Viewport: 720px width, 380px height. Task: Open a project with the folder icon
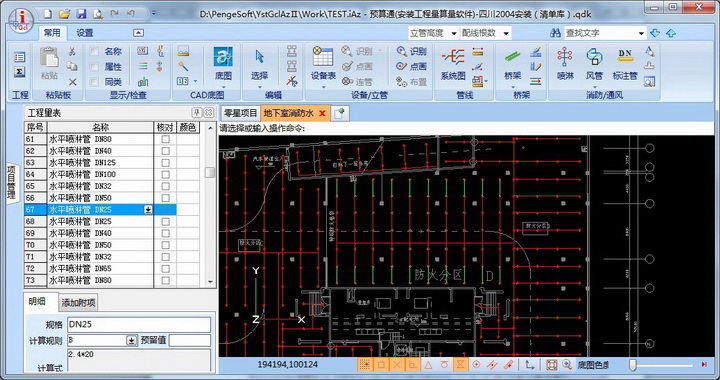pos(64,14)
